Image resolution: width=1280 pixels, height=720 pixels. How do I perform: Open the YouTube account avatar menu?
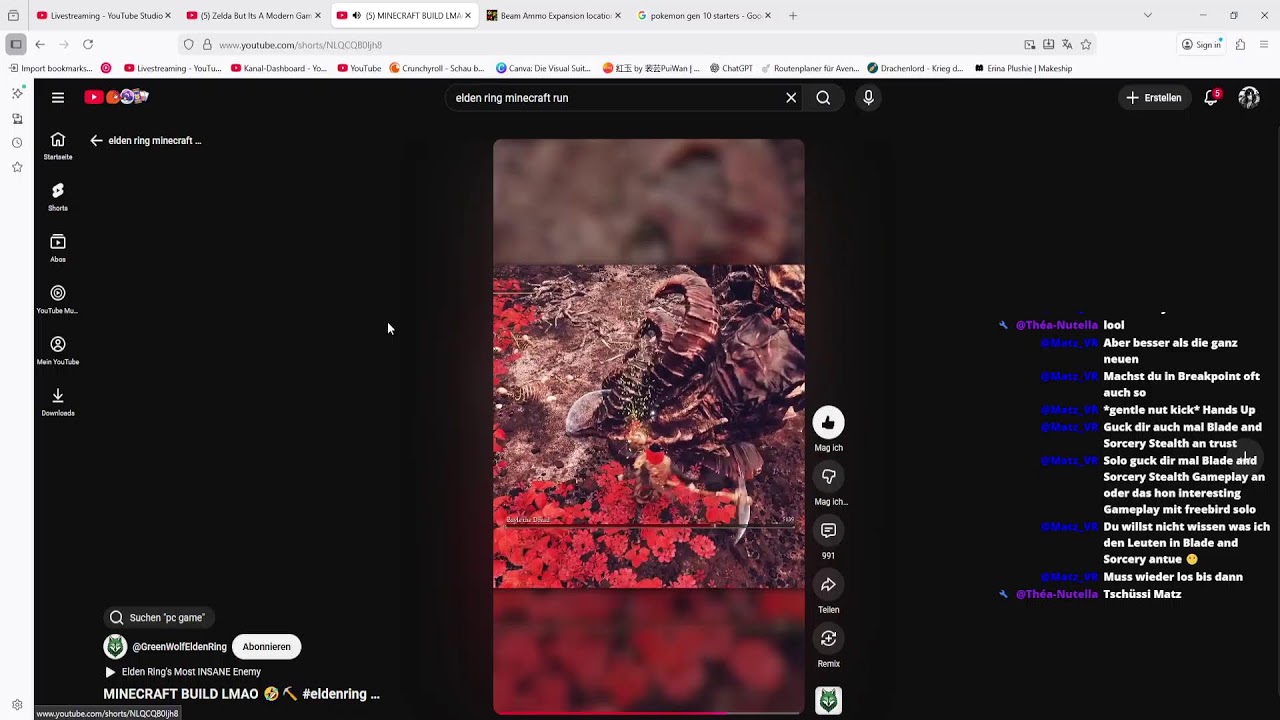[x=1248, y=97]
